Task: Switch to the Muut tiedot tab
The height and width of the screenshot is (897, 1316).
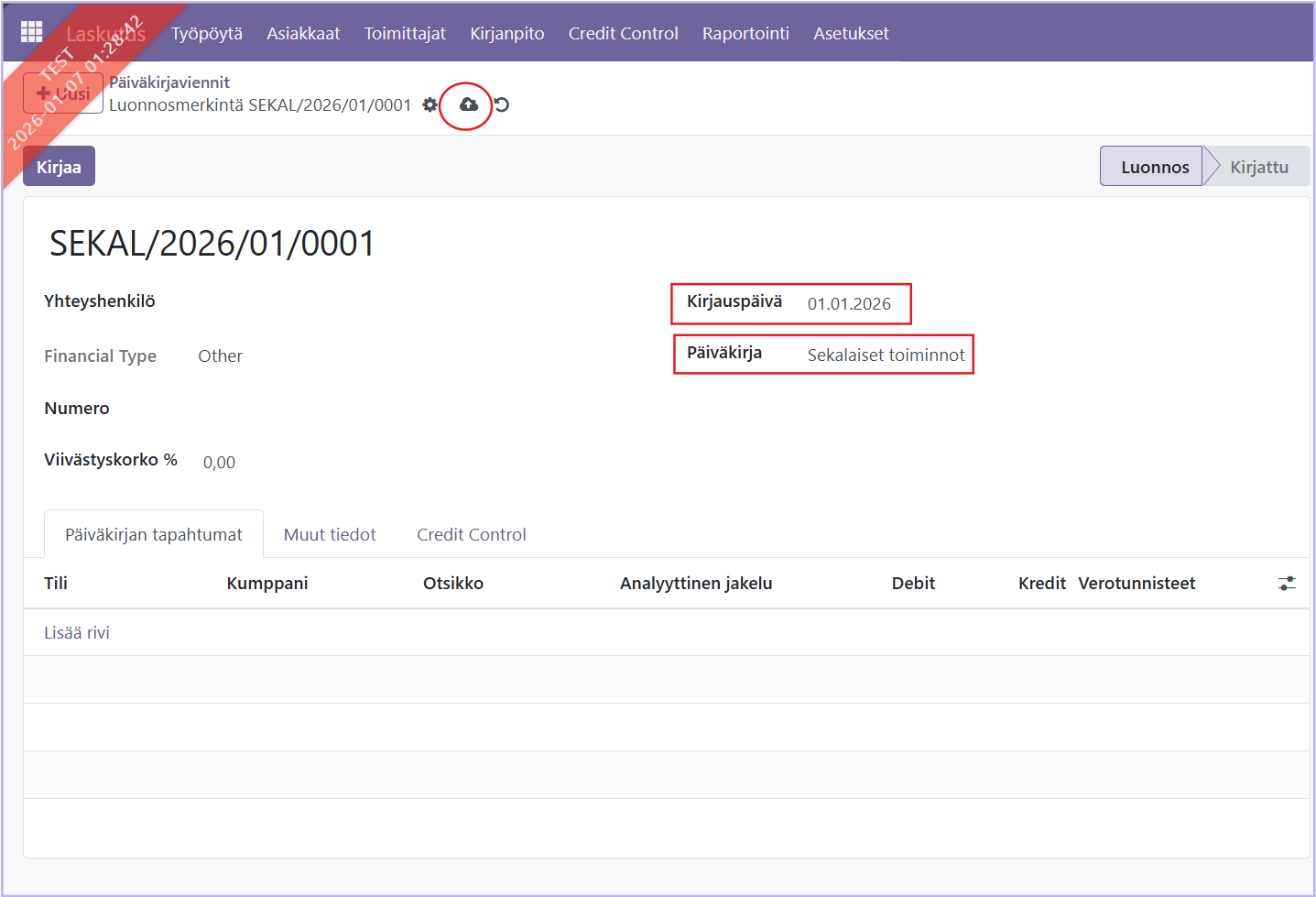Action: pos(330,535)
